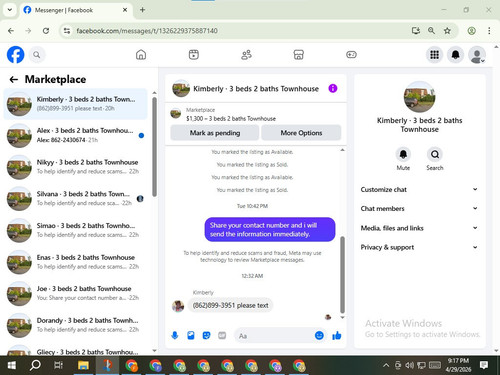
Task: Search in conversation with the magnifier icon
Action: click(x=435, y=154)
